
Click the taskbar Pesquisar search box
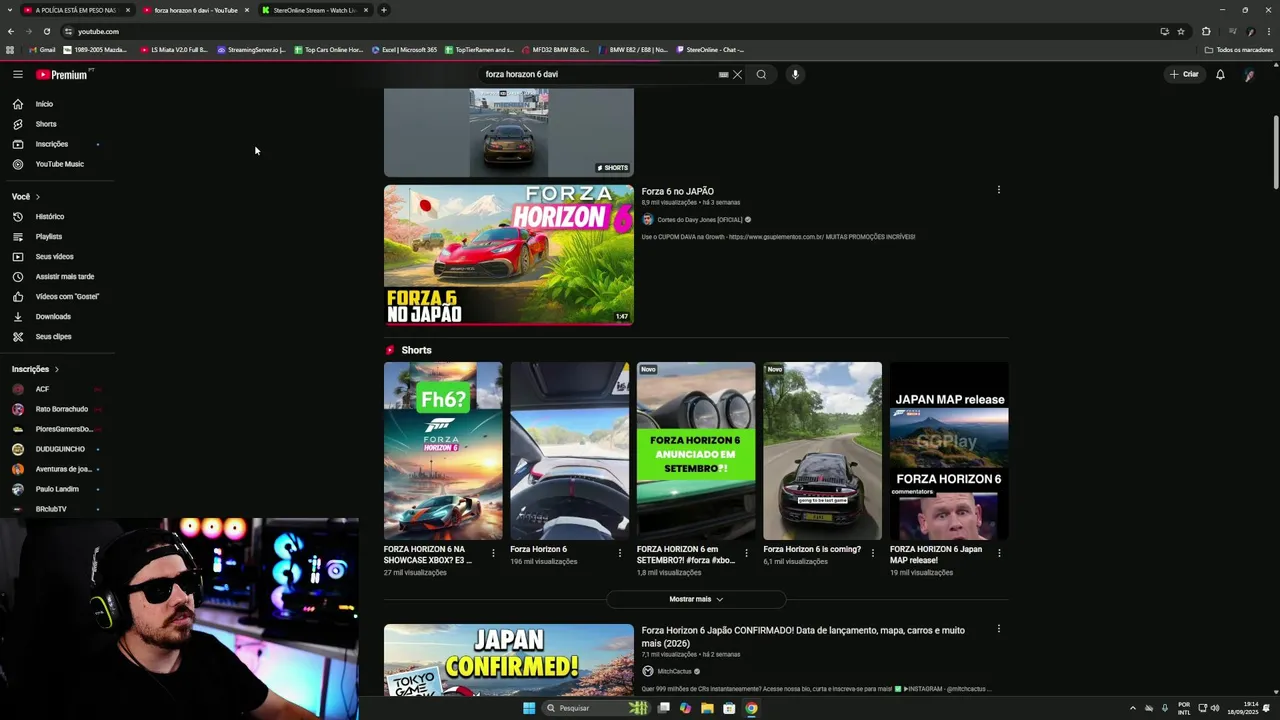pyautogui.click(x=596, y=708)
